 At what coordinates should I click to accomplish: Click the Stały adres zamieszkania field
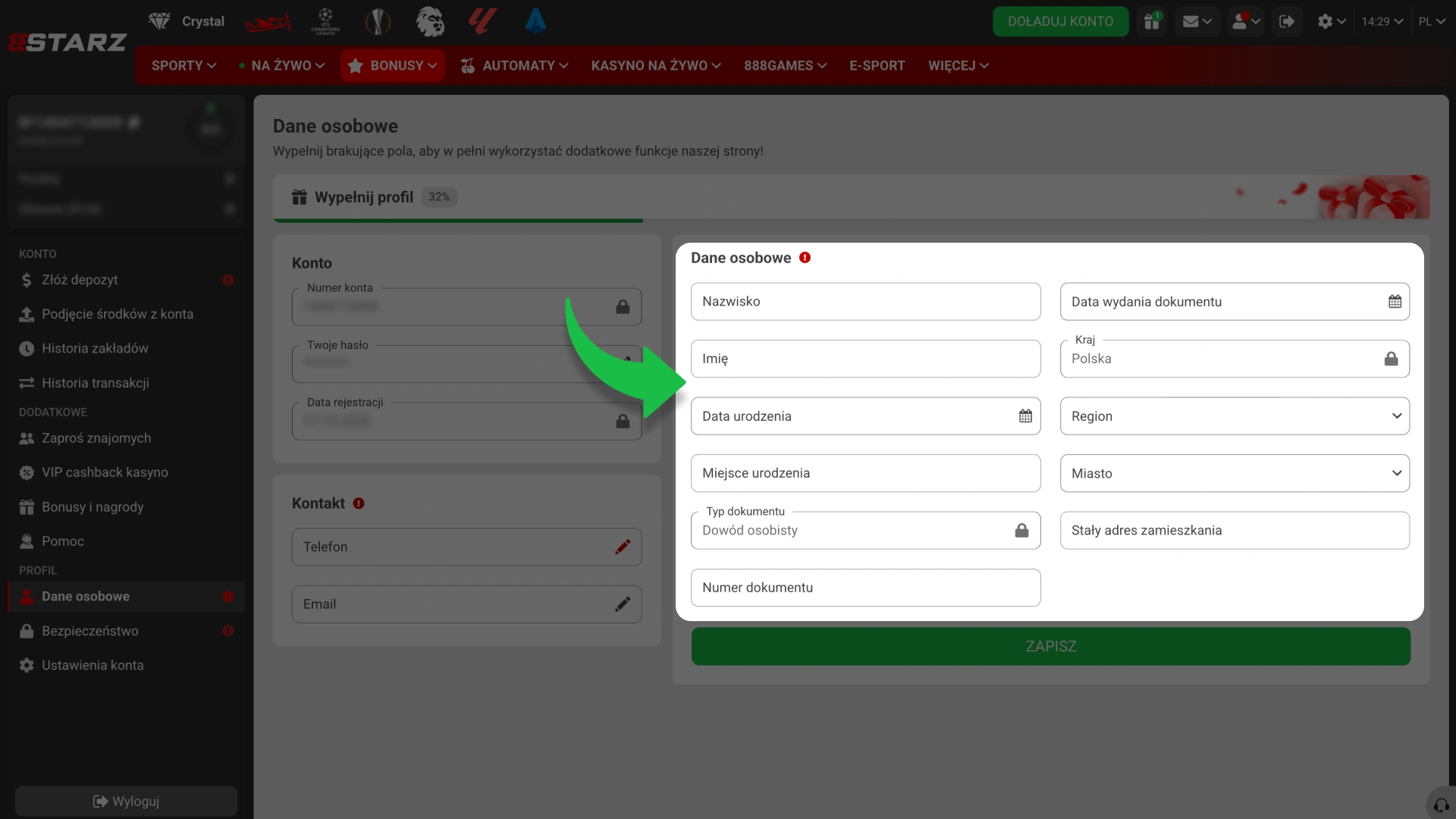(x=1235, y=530)
